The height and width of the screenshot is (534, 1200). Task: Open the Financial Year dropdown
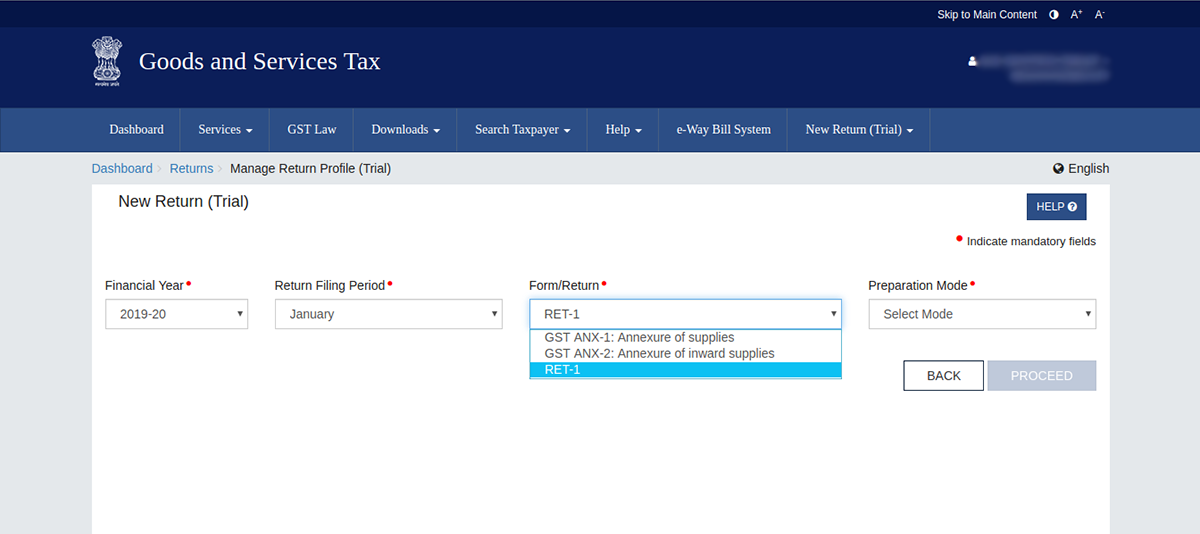click(x=176, y=314)
